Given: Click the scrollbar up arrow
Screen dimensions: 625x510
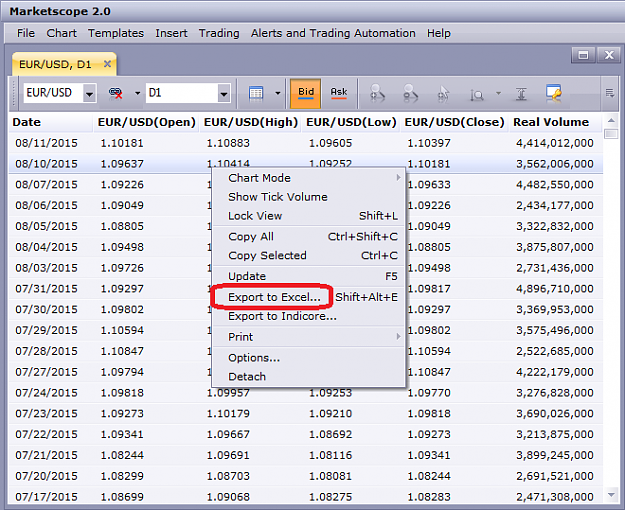Looking at the screenshot, I should [x=611, y=120].
